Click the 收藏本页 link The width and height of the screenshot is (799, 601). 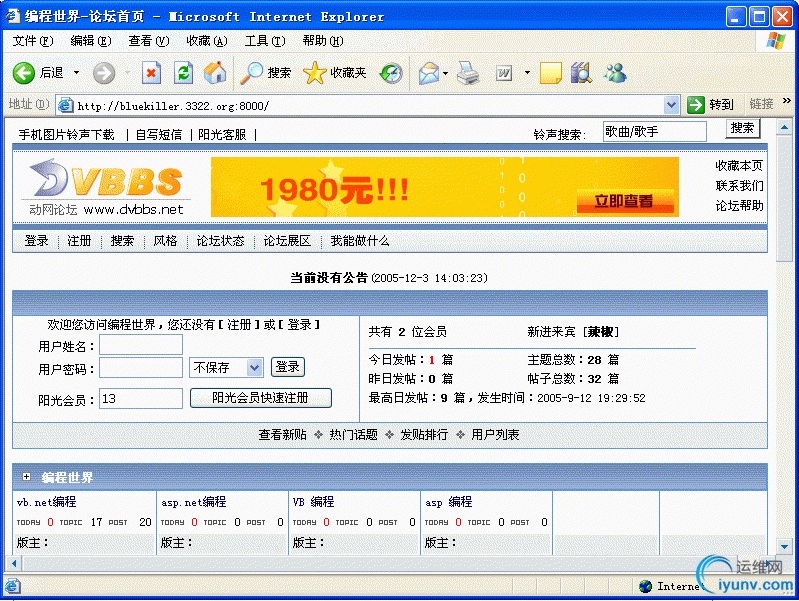click(x=739, y=166)
